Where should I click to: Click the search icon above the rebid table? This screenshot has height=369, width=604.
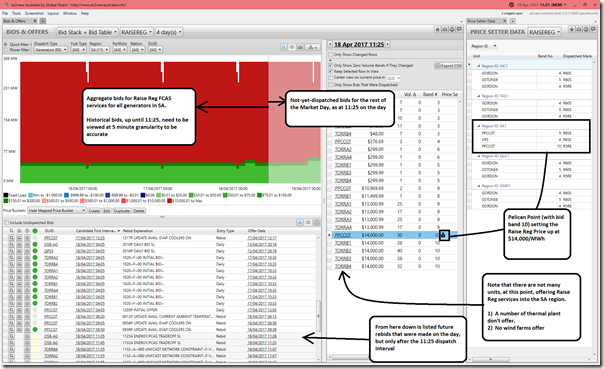point(300,222)
